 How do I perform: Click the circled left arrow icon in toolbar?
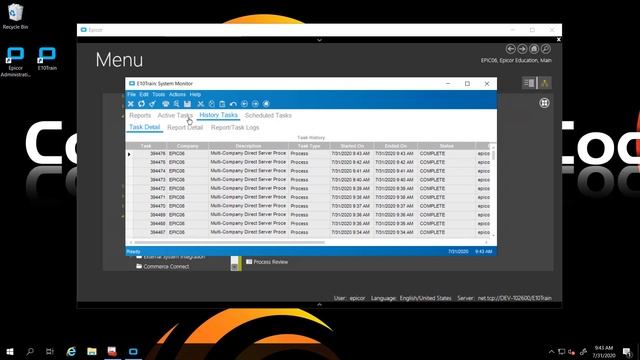[x=244, y=104]
